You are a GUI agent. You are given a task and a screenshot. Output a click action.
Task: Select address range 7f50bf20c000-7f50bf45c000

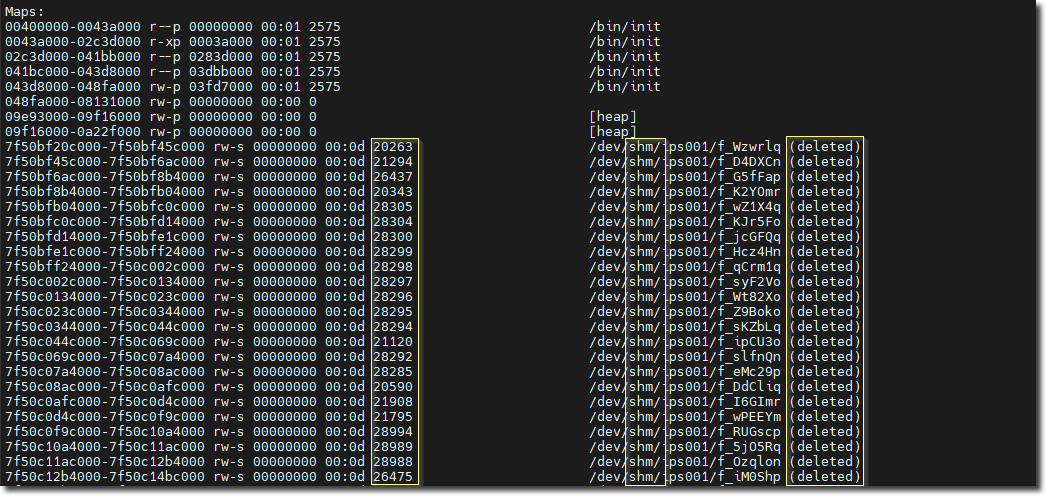click(105, 147)
